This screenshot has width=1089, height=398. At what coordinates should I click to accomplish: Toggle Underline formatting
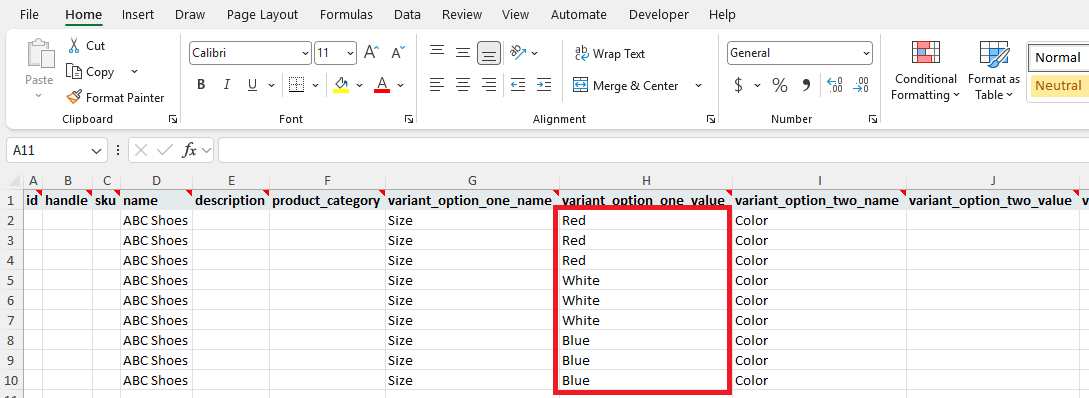pos(252,85)
